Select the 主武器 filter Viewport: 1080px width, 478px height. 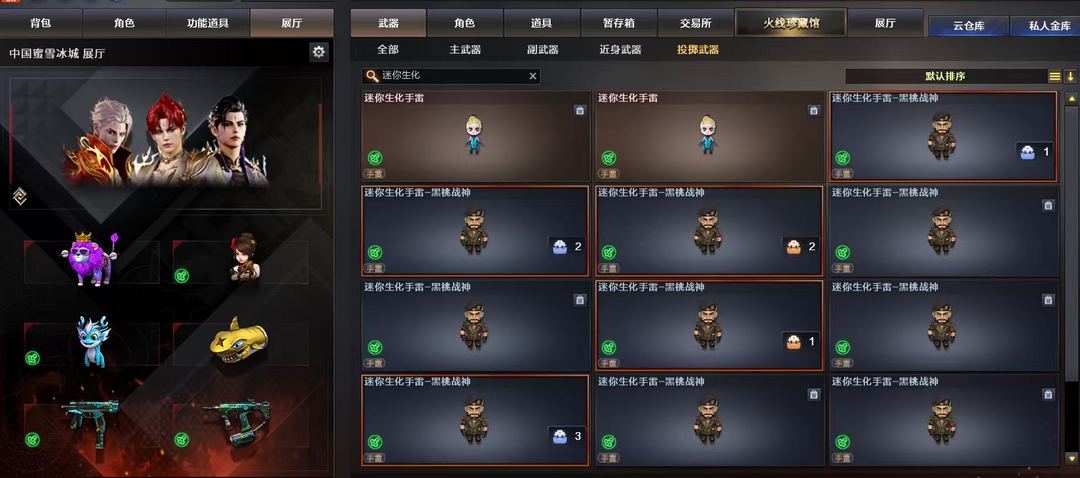point(465,50)
